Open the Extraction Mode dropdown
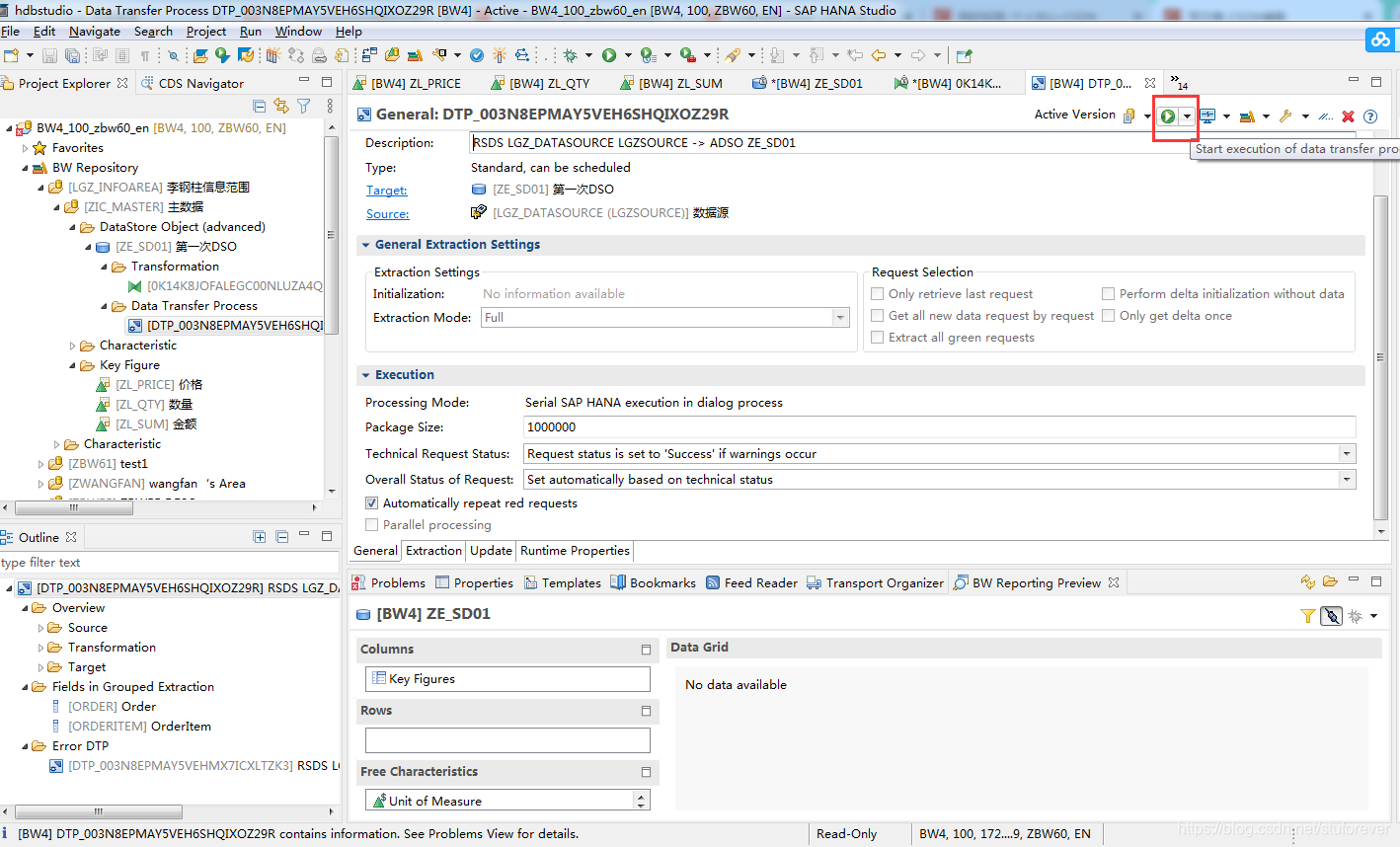Viewport: 1400px width, 847px height. (x=840, y=318)
